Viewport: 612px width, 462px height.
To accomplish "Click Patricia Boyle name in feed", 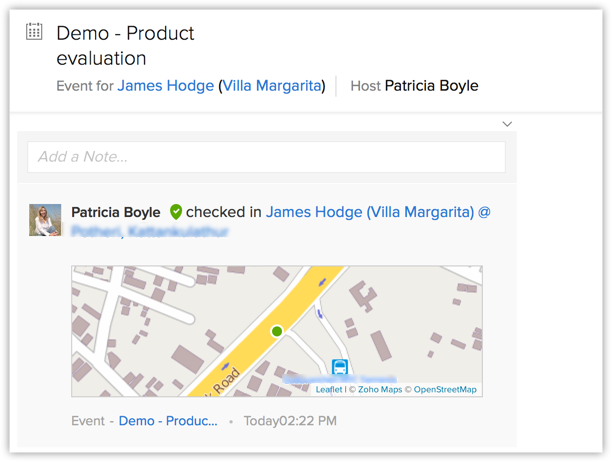I will [x=116, y=212].
